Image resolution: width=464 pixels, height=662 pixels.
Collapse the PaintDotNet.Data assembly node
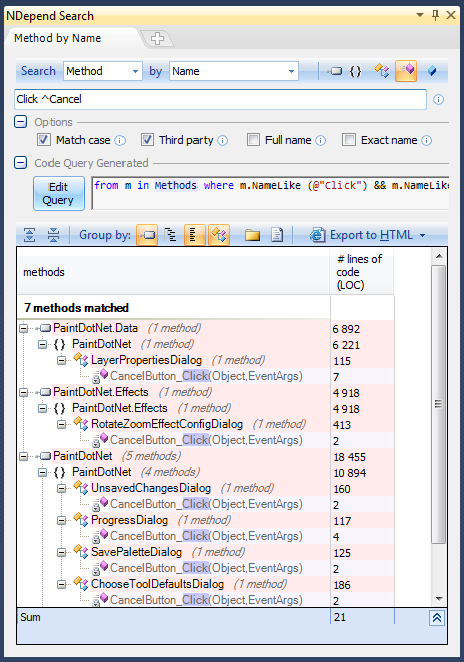tap(24, 328)
